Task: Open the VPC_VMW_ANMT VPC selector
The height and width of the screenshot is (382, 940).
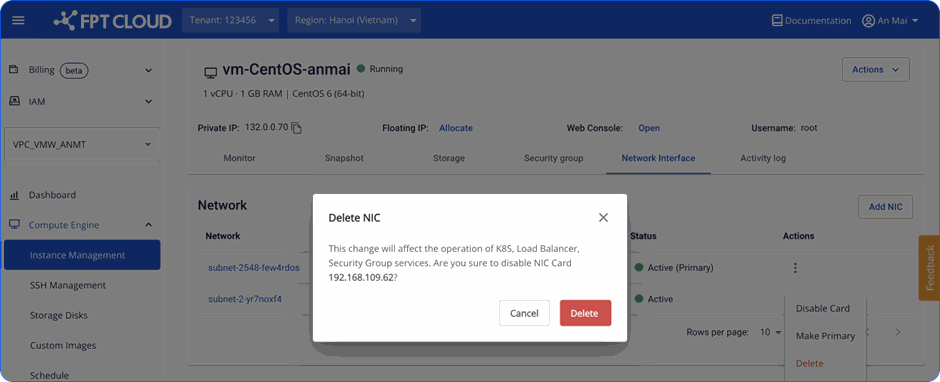Action: coord(82,145)
